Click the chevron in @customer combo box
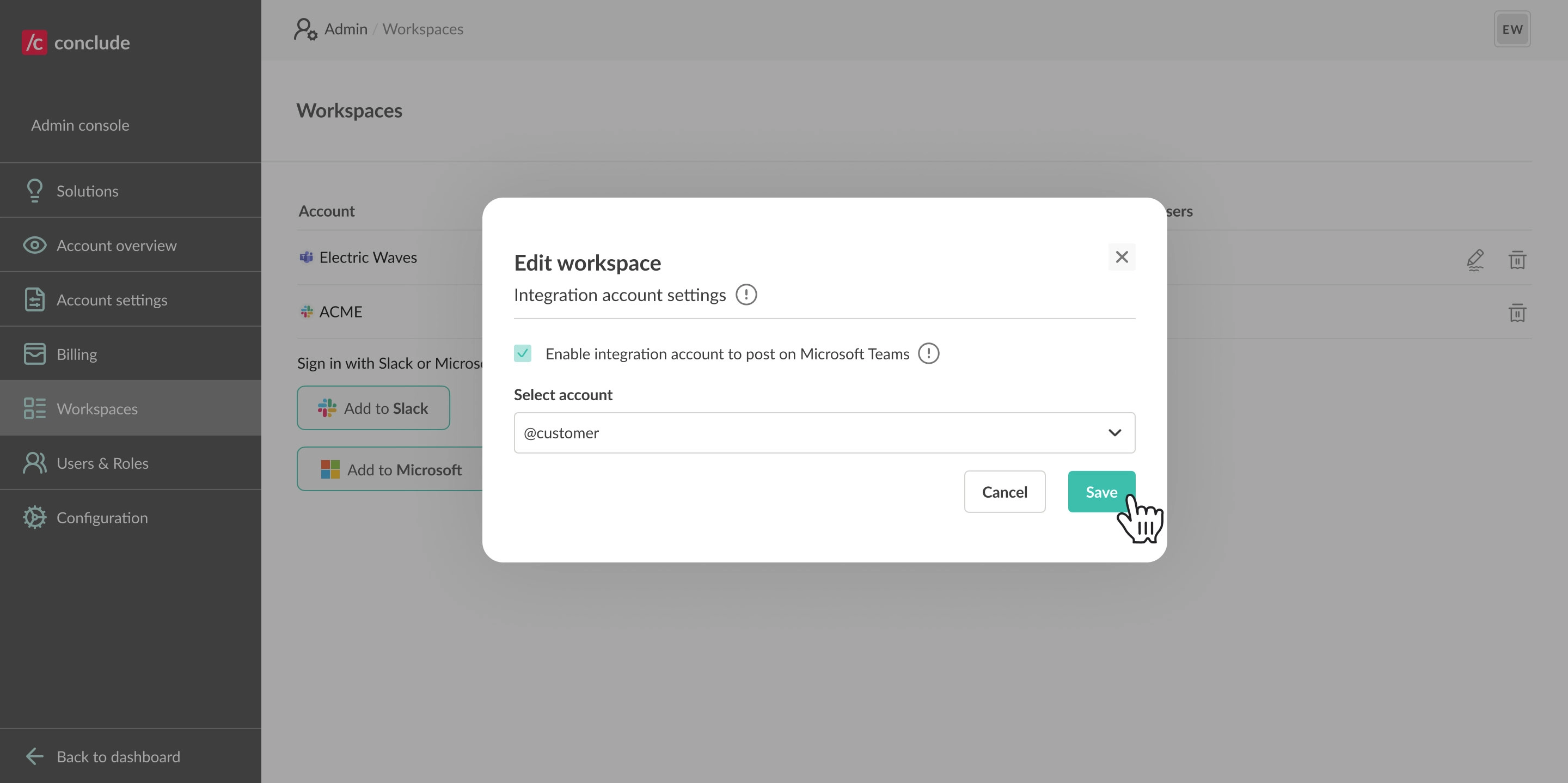 pos(1114,433)
